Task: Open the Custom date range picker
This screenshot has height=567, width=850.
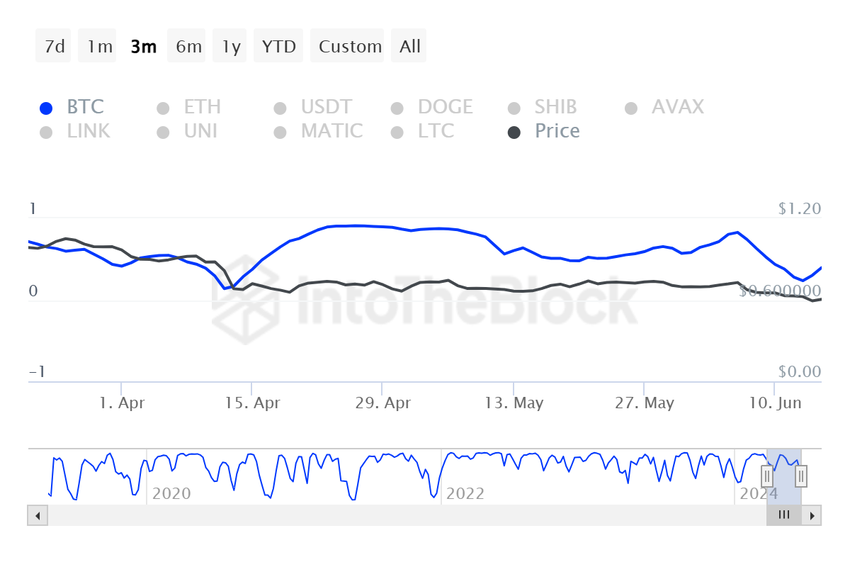Action: [350, 46]
